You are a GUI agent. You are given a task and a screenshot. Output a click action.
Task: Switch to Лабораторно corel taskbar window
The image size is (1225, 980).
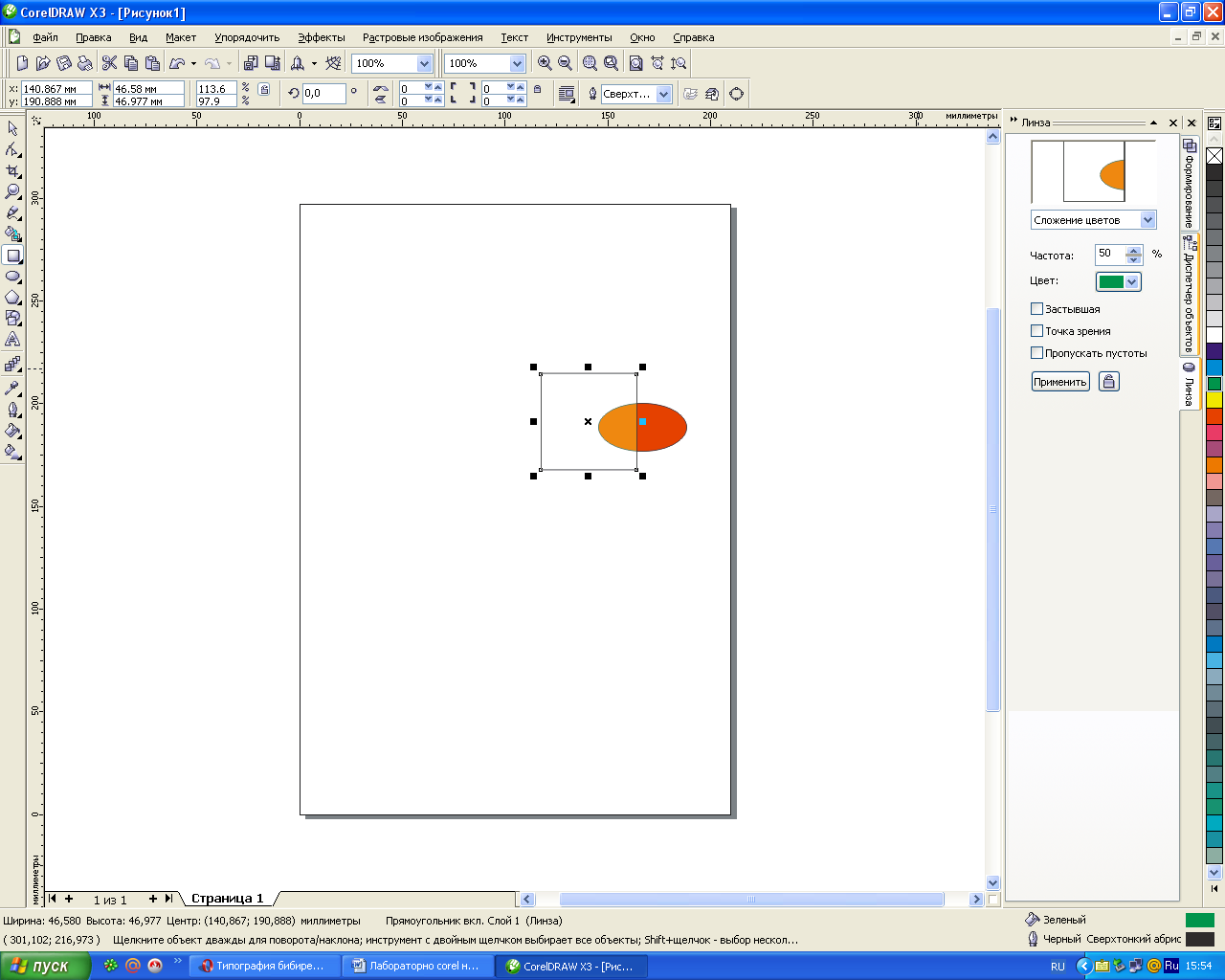point(417,966)
